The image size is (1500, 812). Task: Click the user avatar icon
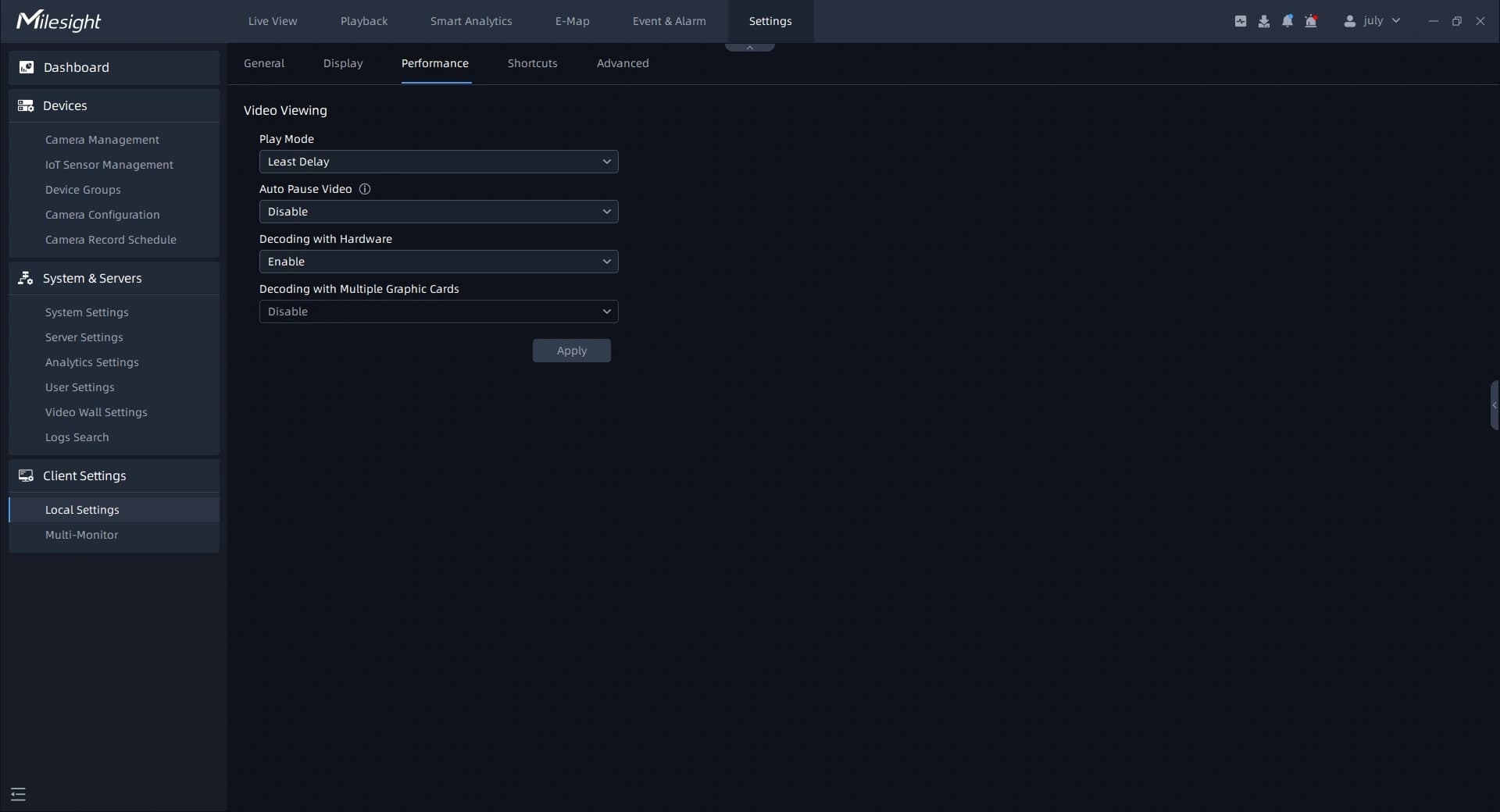click(x=1349, y=21)
